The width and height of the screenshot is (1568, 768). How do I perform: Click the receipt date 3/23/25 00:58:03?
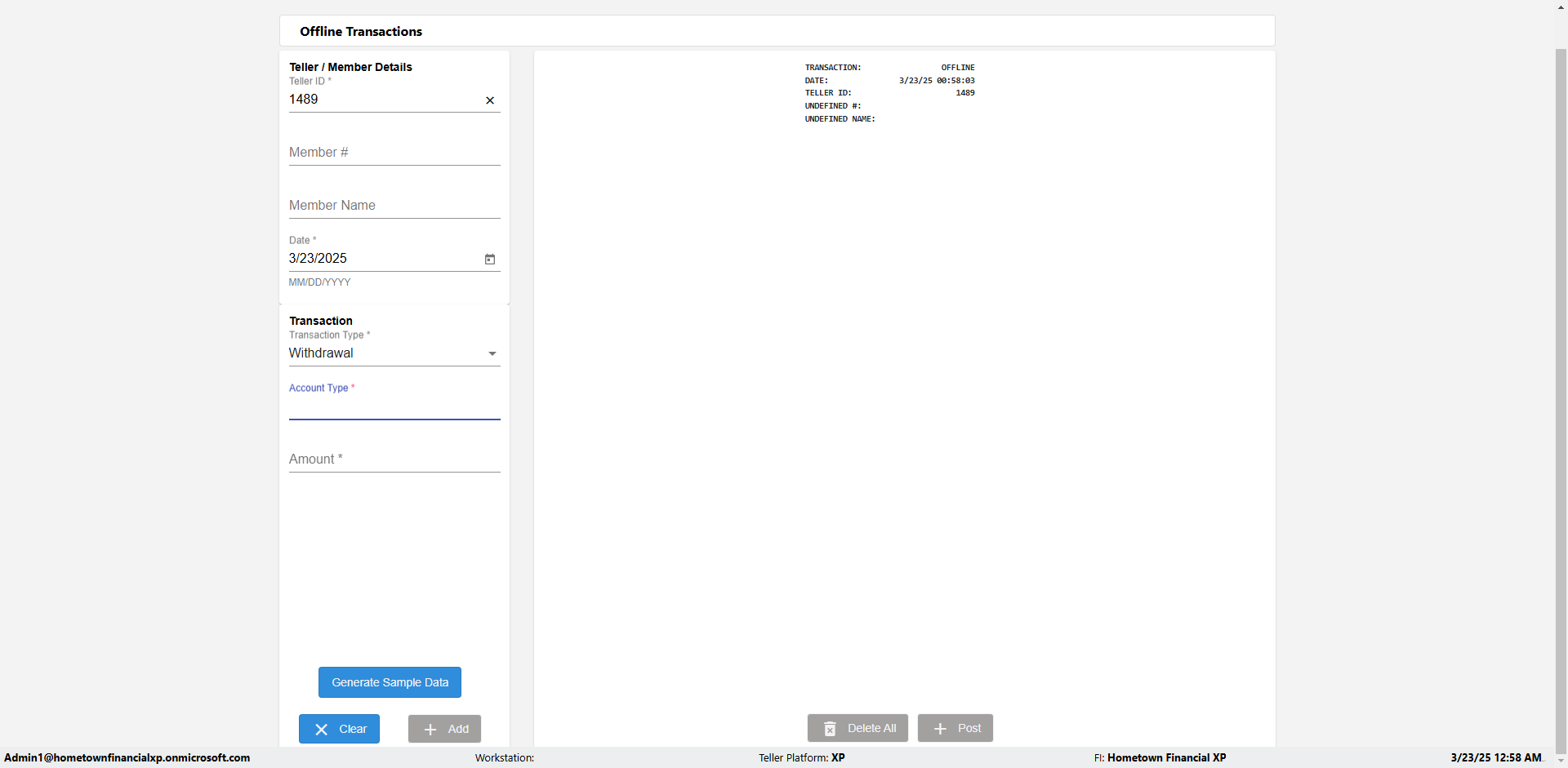937,81
